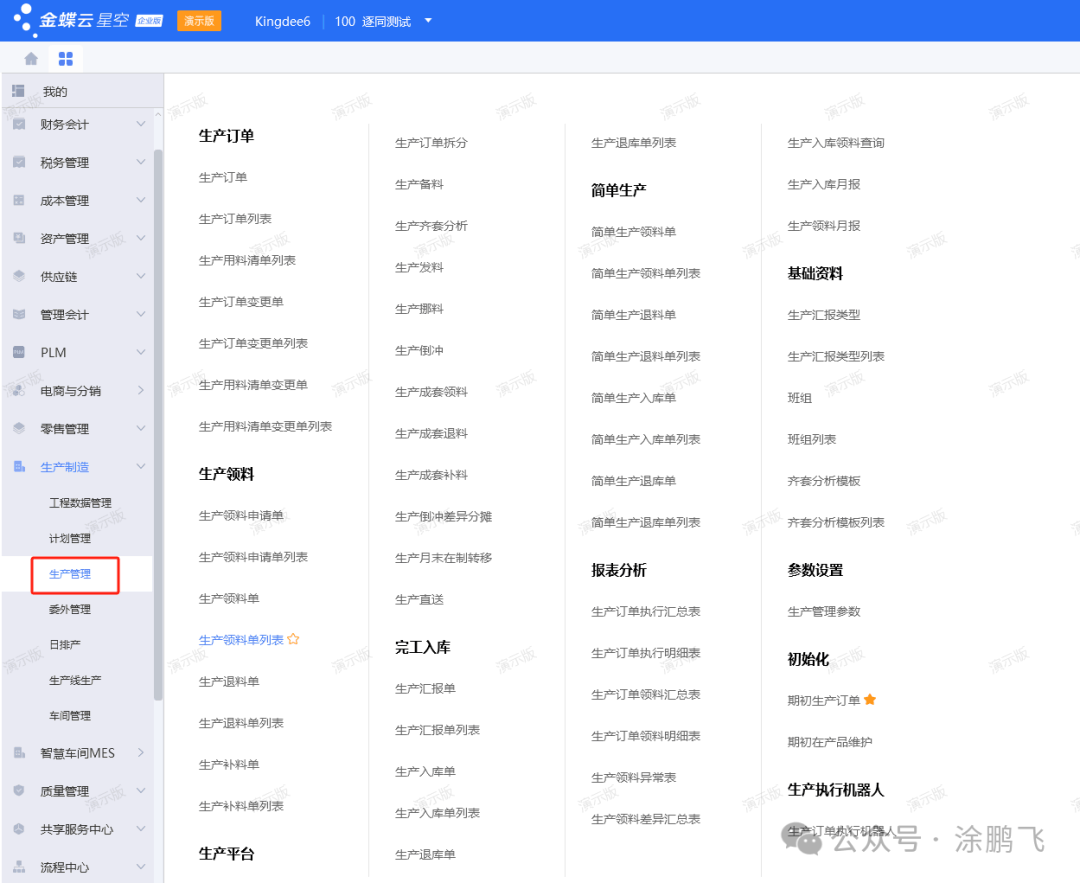Click the 财务会计 sidebar icon
The height and width of the screenshot is (883, 1080).
pyautogui.click(x=19, y=124)
